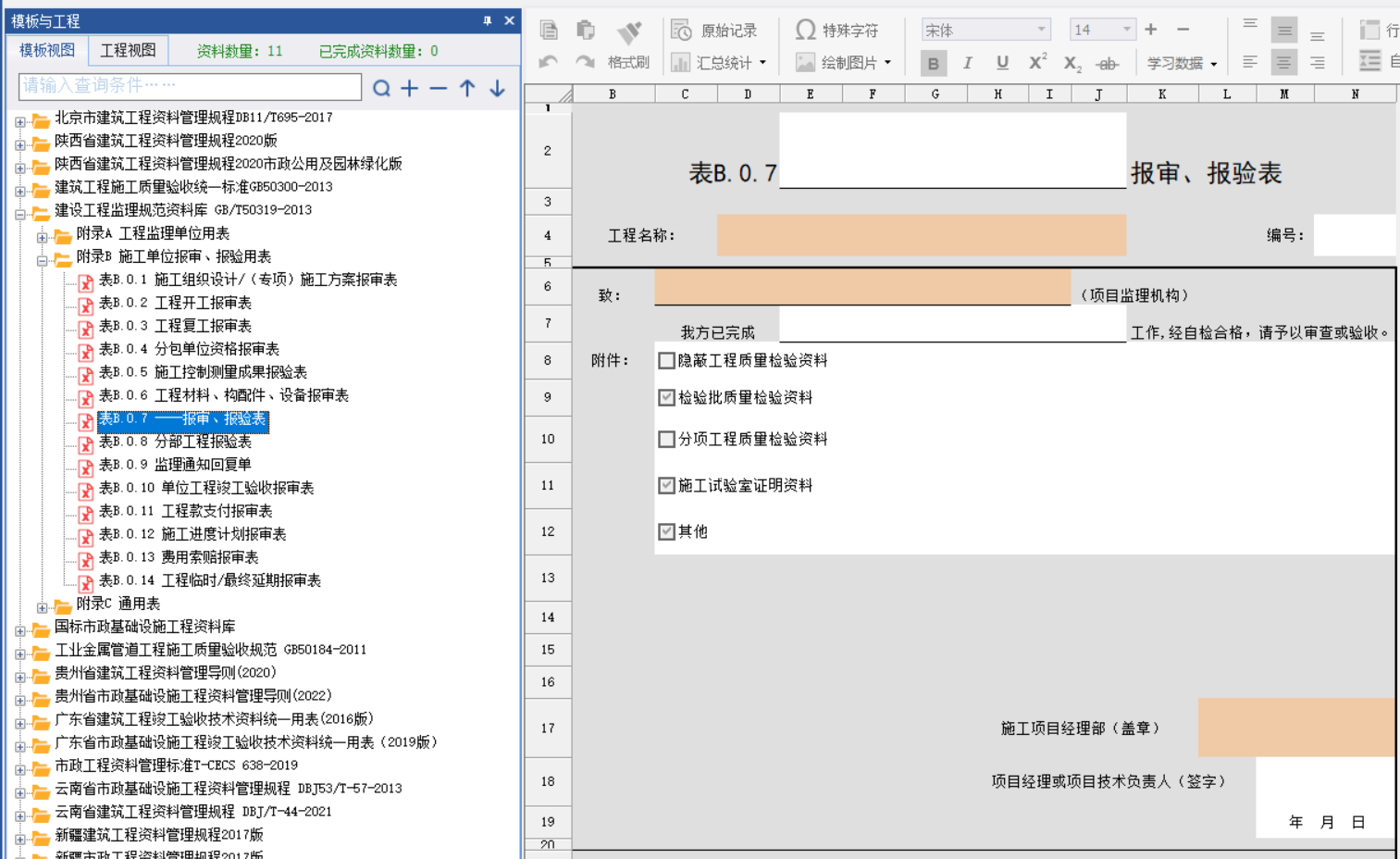Click the 致 recipient orange cell
Screen dimensions: 1400x859
tap(862, 287)
